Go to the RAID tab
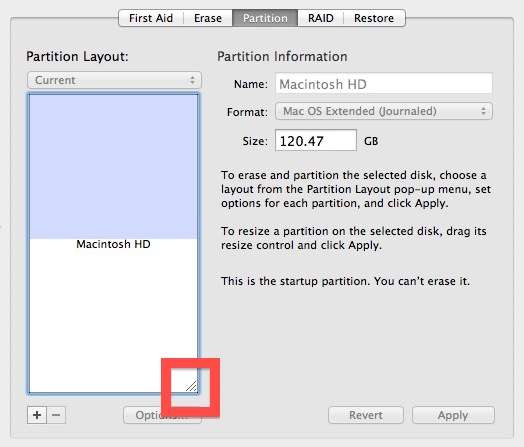 click(320, 18)
